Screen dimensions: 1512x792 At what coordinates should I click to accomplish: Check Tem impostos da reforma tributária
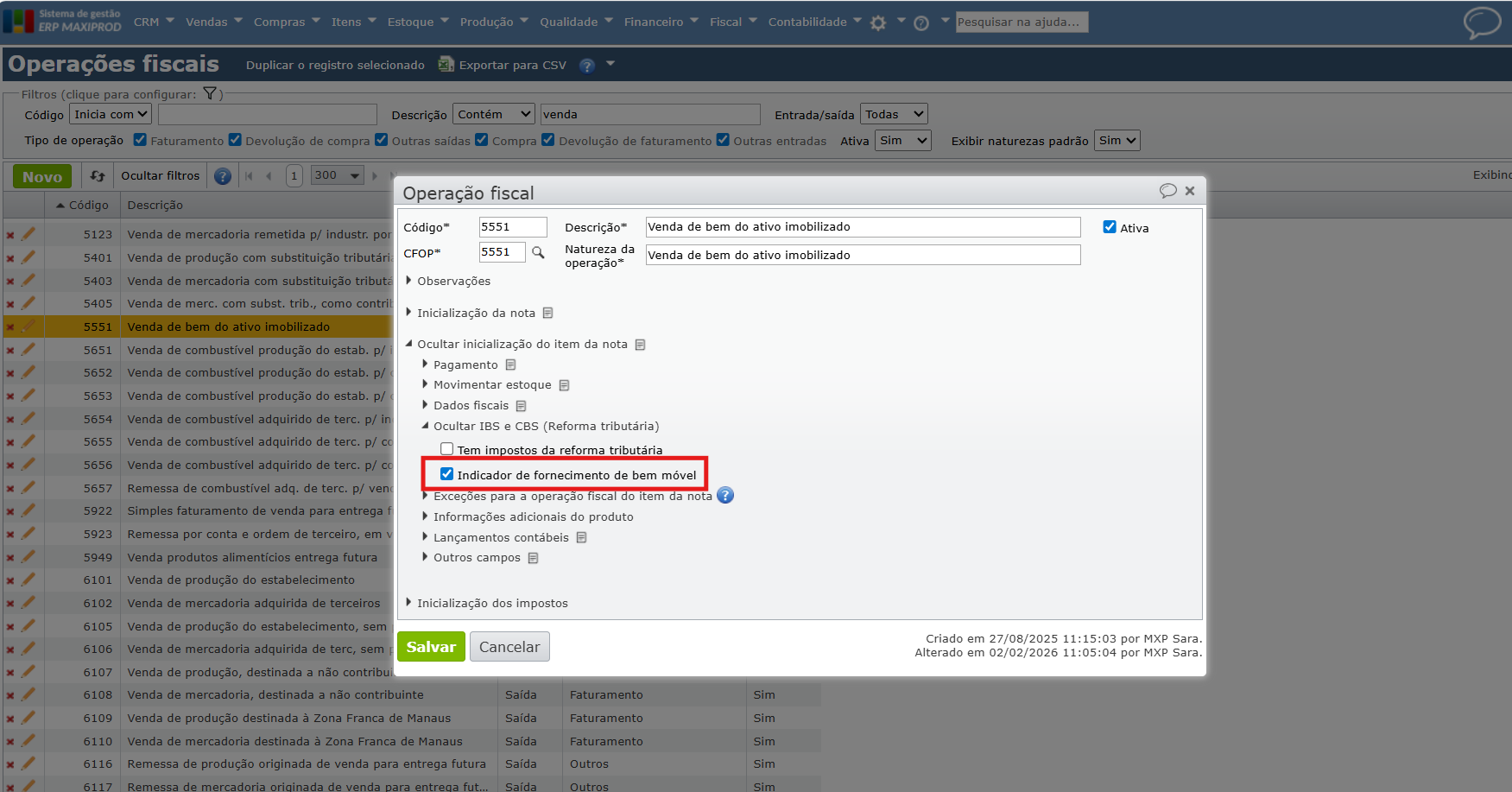(446, 449)
